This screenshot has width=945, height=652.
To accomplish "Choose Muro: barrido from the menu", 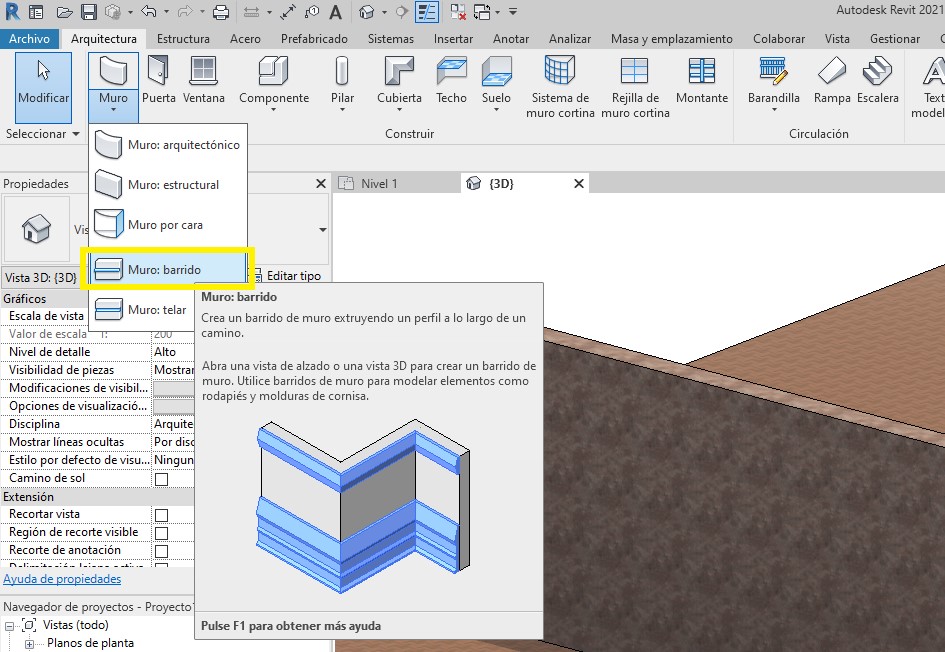I will point(166,270).
